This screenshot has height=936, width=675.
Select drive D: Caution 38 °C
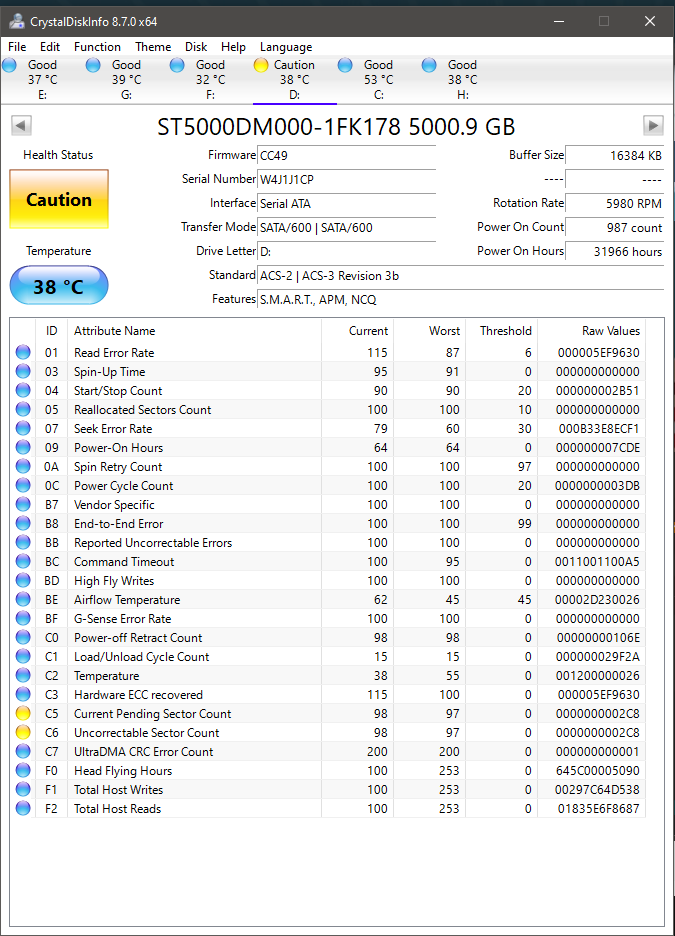(294, 79)
